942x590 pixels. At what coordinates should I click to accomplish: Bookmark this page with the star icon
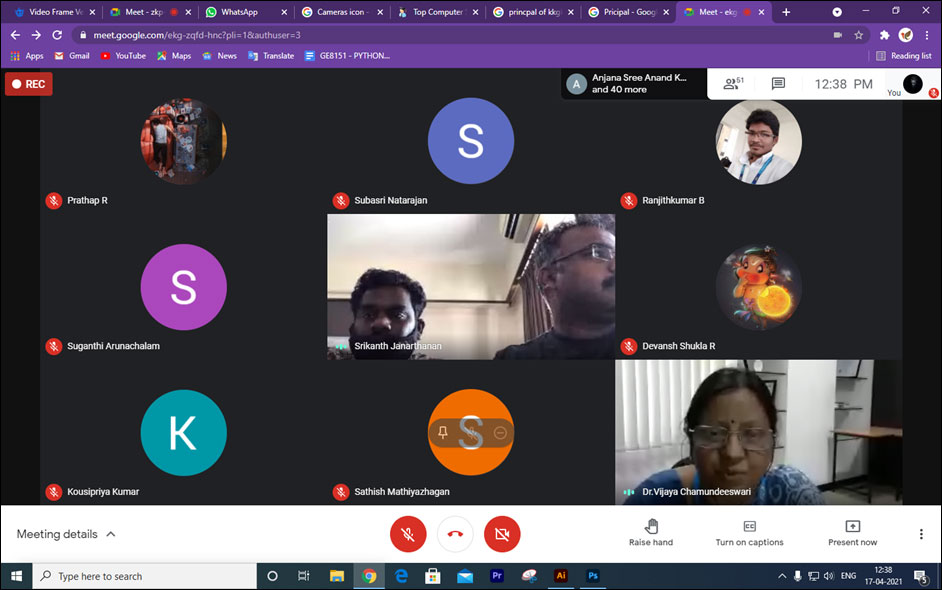[858, 35]
